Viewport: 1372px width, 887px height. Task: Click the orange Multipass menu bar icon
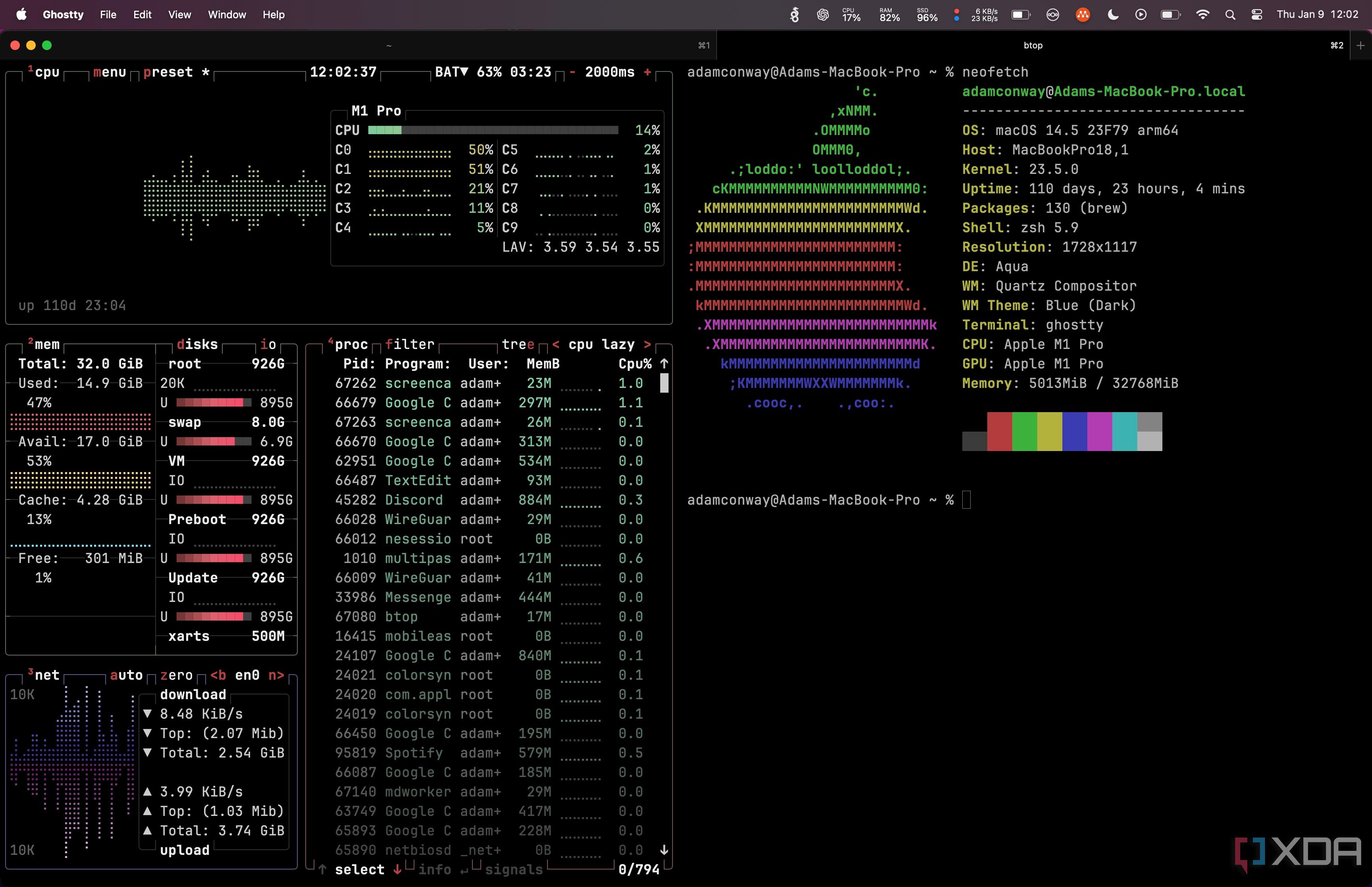tap(1083, 14)
